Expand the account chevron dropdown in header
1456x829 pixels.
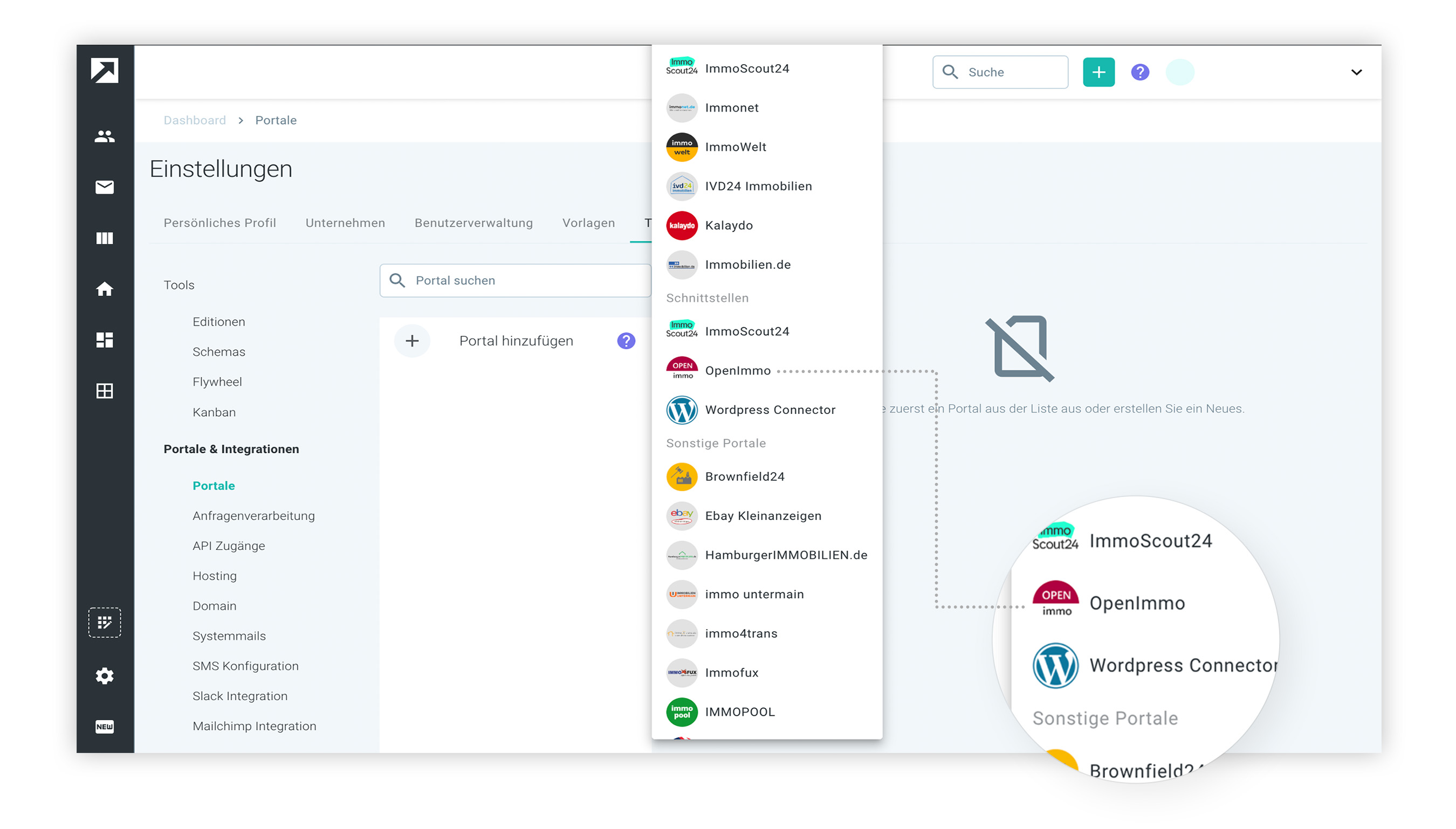(x=1356, y=72)
